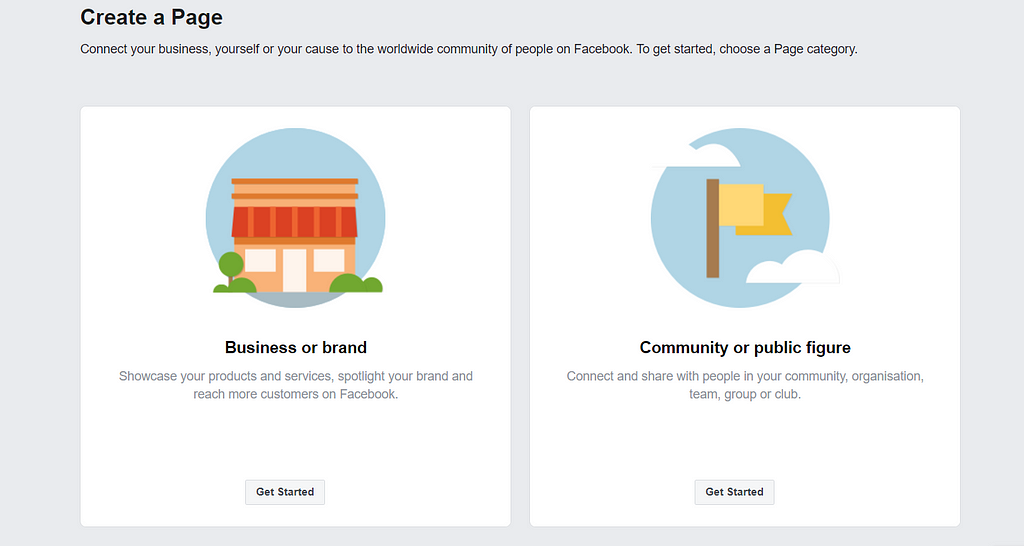Select the Business or brand heading
This screenshot has height=546, width=1024.
[296, 347]
